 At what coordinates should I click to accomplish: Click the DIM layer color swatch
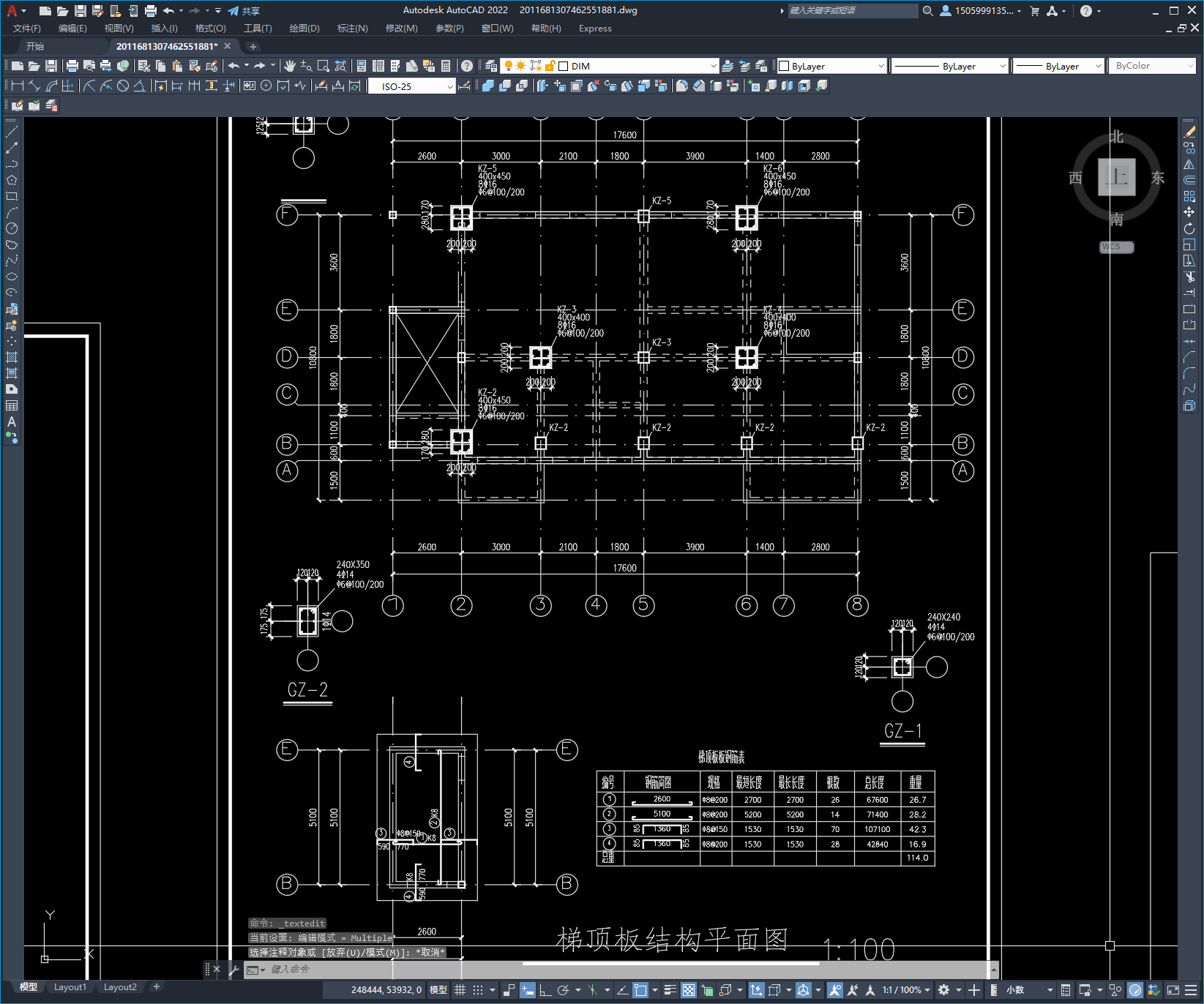click(x=564, y=66)
